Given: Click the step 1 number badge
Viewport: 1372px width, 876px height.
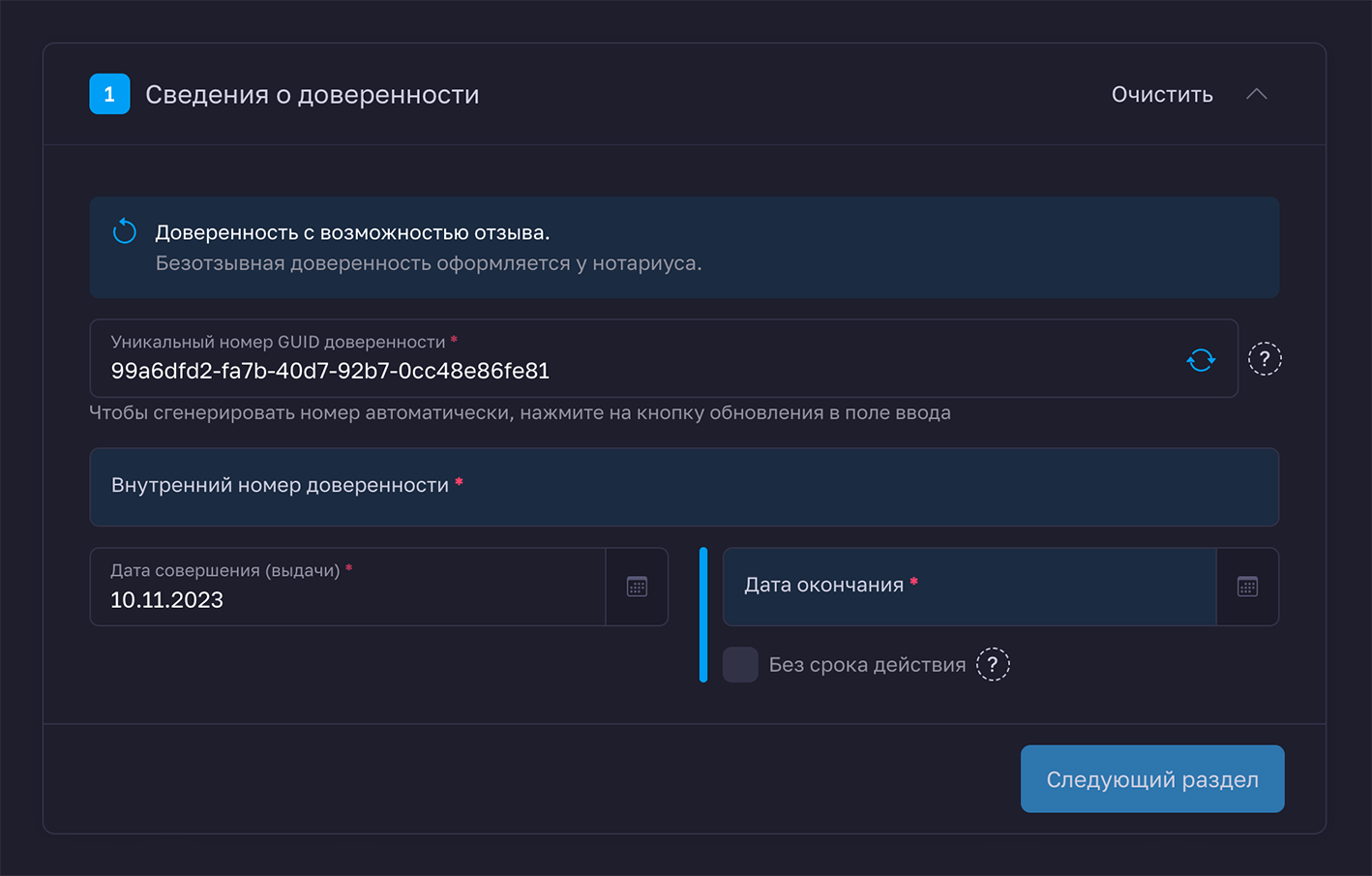Looking at the screenshot, I should [x=109, y=94].
